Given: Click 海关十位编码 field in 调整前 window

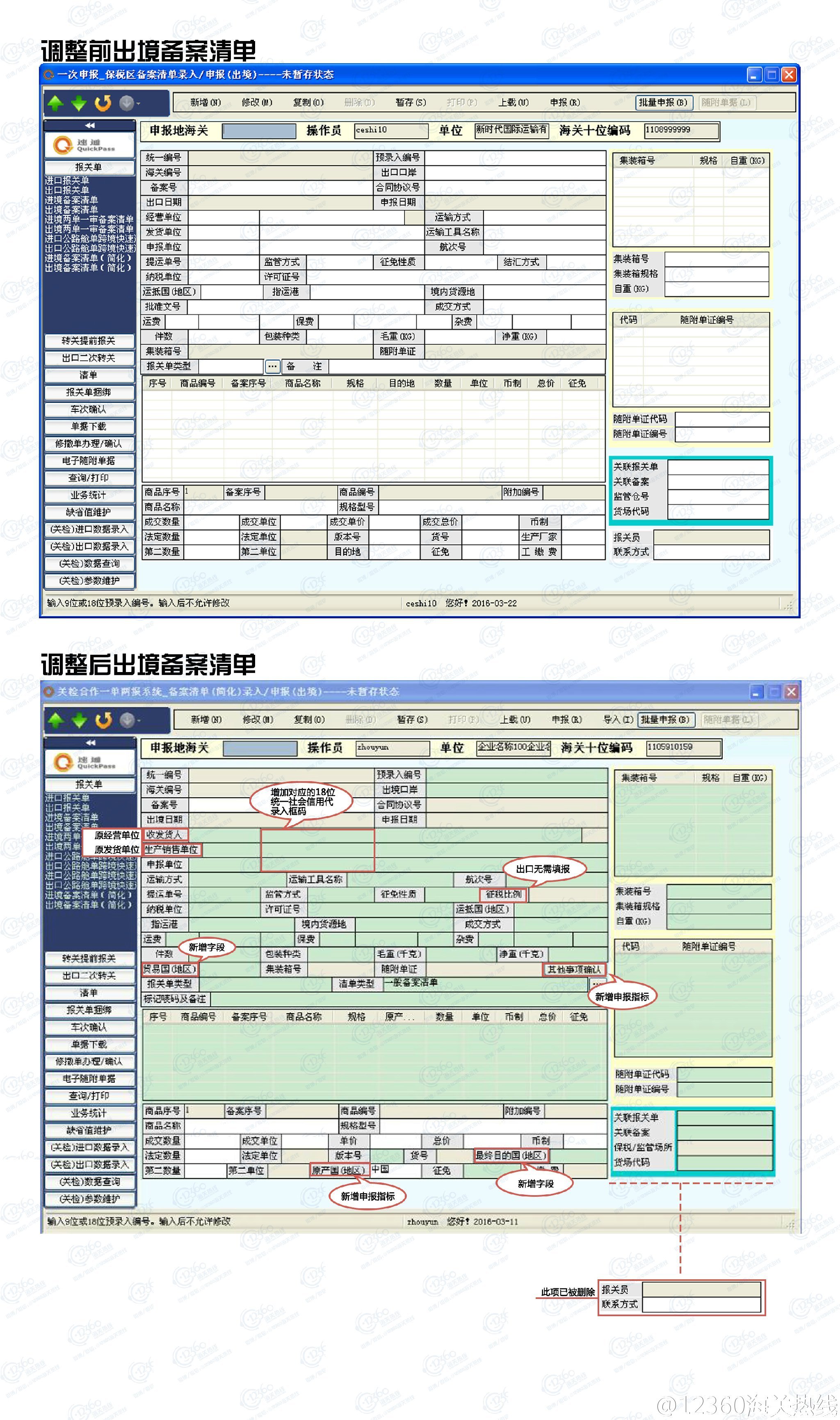Looking at the screenshot, I should 682,131.
